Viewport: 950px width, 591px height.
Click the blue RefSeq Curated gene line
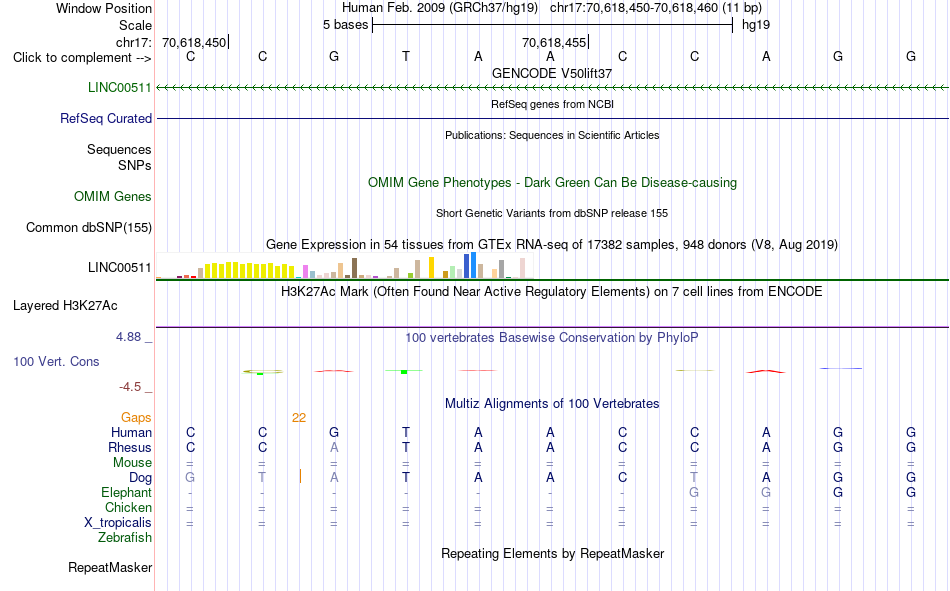(x=552, y=118)
